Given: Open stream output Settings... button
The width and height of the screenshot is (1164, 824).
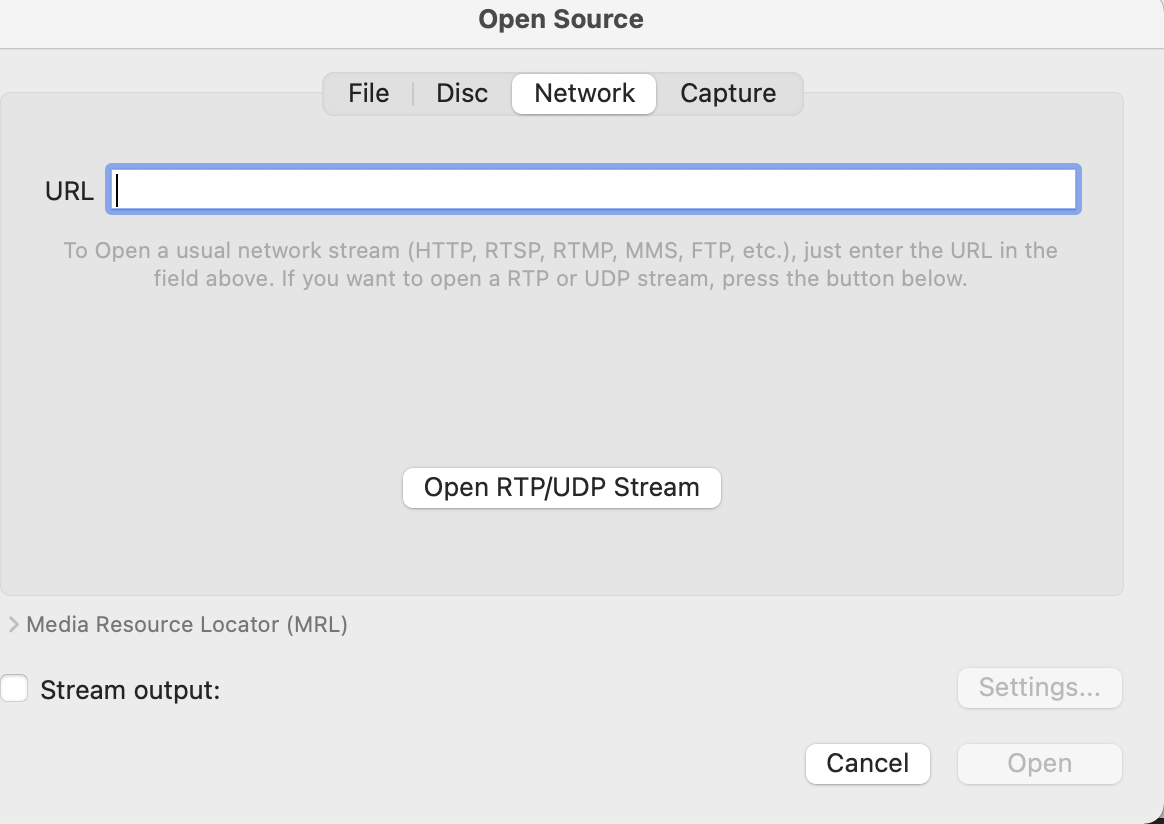Looking at the screenshot, I should (x=1039, y=688).
